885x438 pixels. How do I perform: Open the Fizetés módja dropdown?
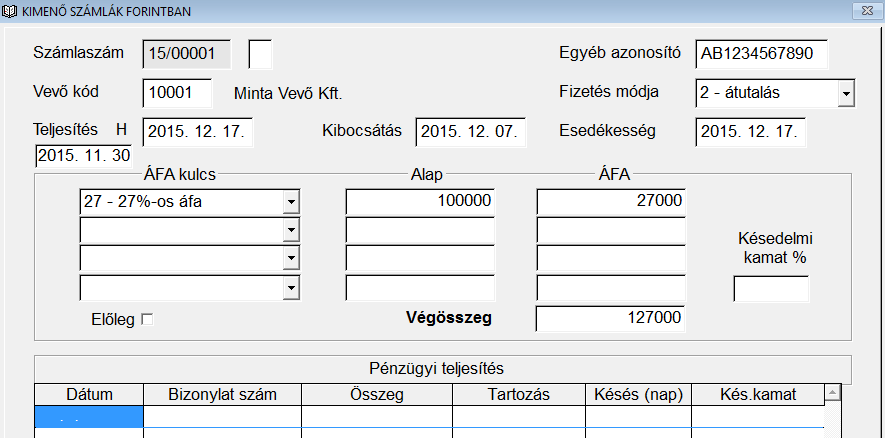click(x=845, y=93)
